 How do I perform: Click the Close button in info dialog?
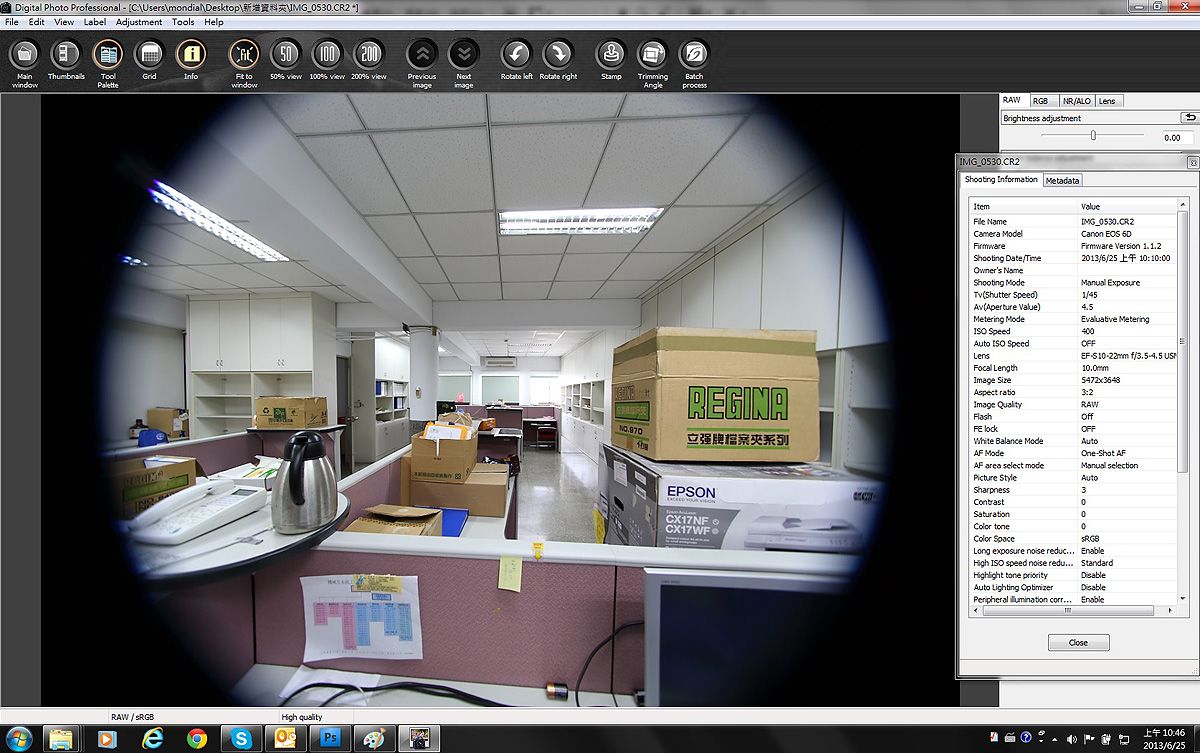point(1078,642)
